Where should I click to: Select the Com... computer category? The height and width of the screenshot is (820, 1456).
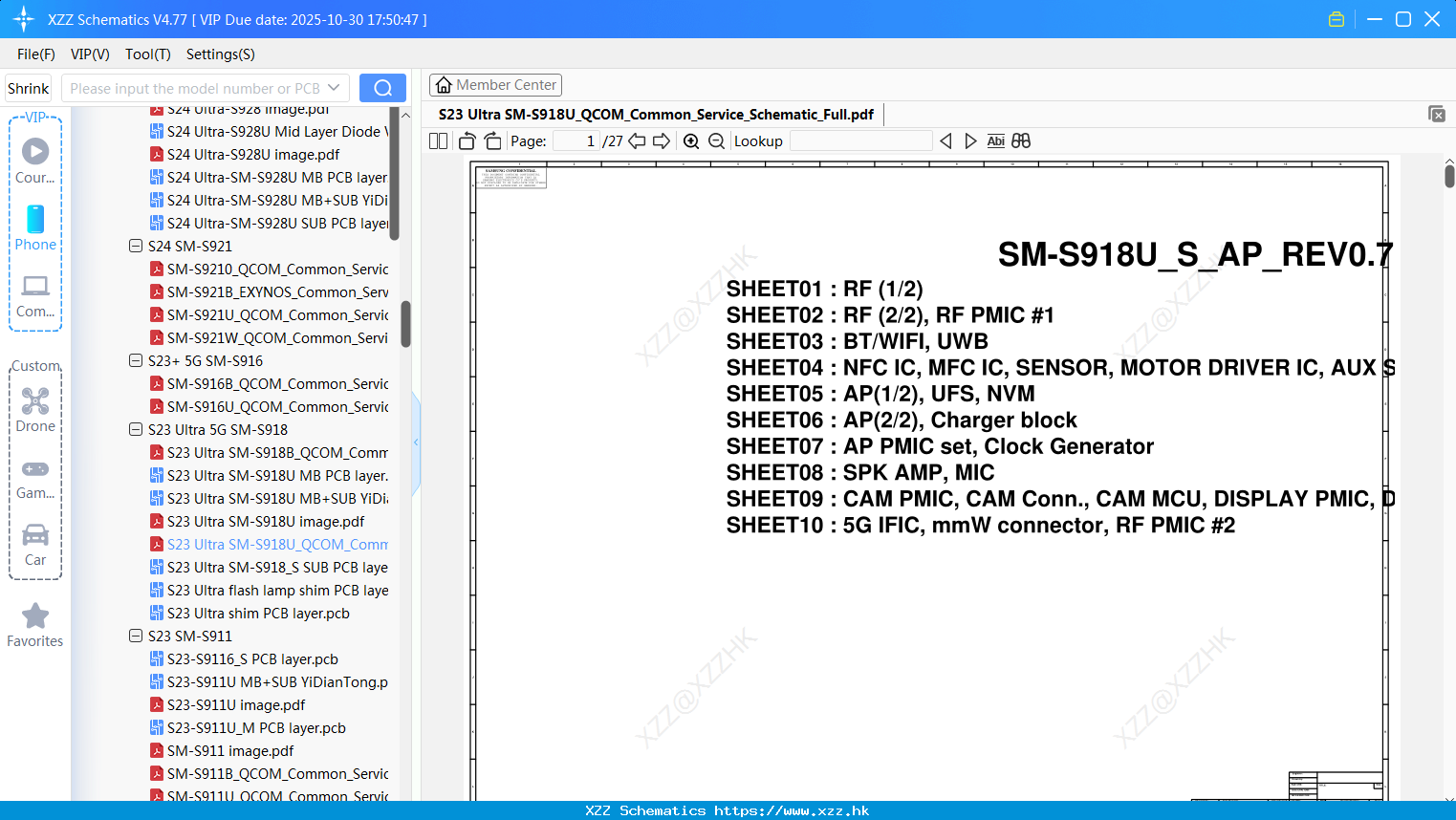[35, 295]
